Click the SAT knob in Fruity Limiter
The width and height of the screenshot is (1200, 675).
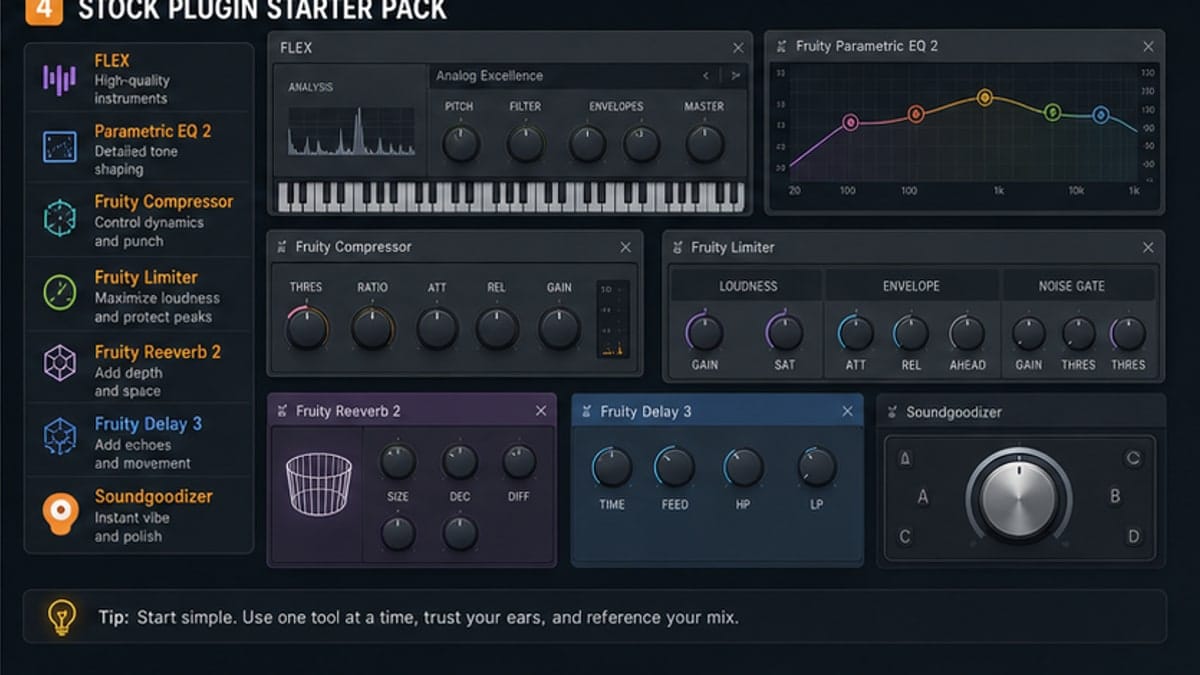click(785, 333)
